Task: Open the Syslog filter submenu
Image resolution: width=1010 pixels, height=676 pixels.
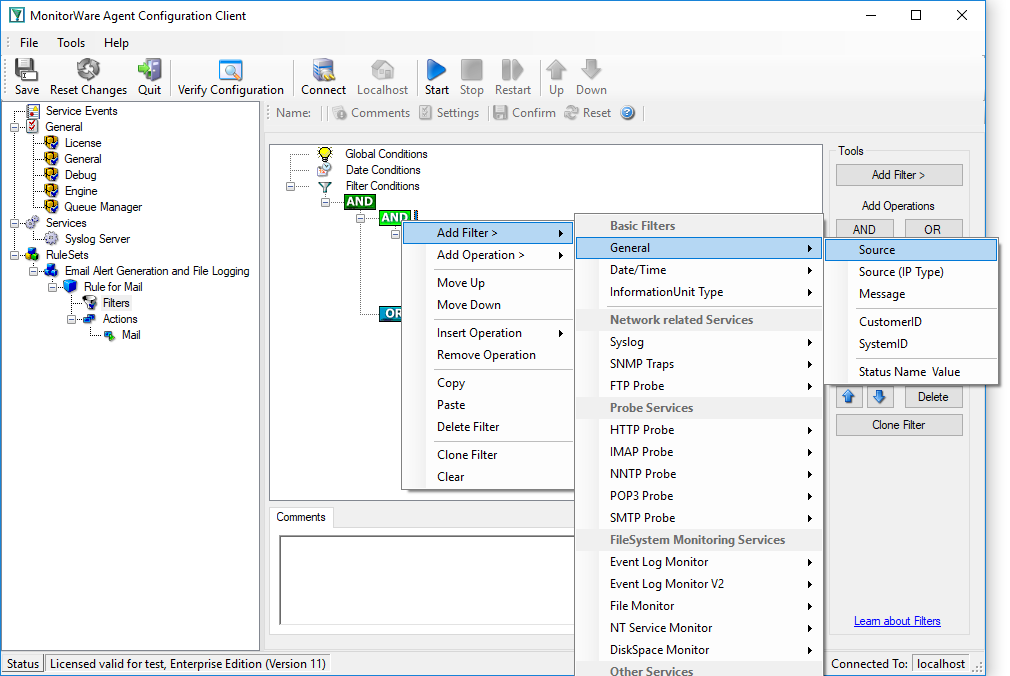Action: (x=699, y=342)
